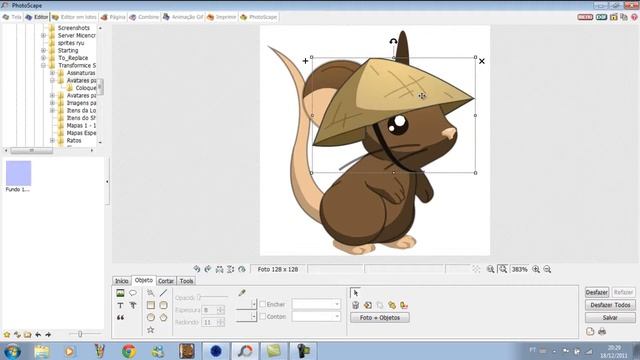This screenshot has width=640, height=360.
Task: Select the Coloque folder in tree
Action: pyautogui.click(x=86, y=88)
